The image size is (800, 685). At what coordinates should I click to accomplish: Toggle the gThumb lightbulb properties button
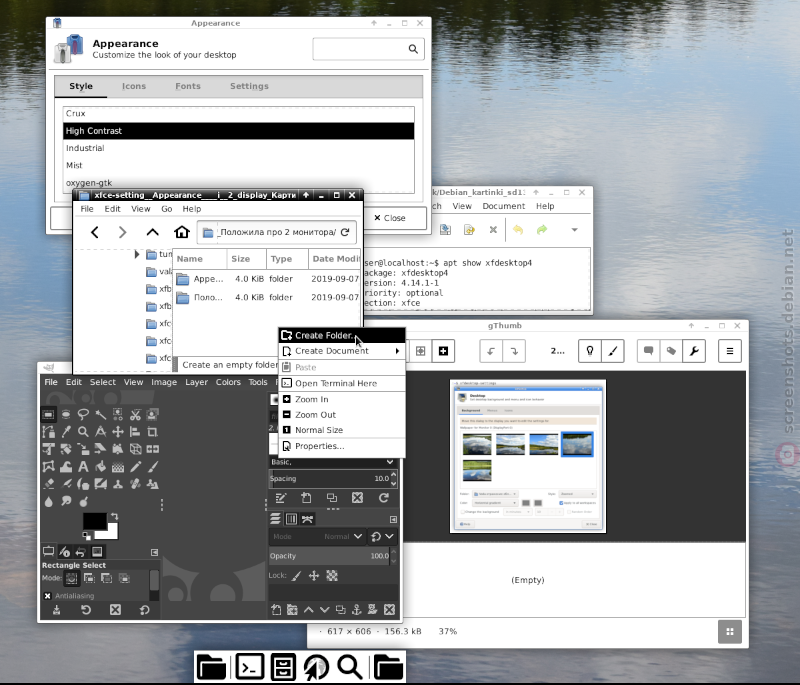coord(590,351)
